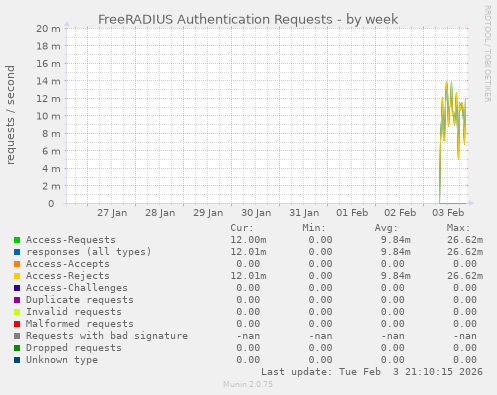Screen dimensions: 497x395
Task: Click the 'Cur:' column header
Action: click(x=242, y=228)
